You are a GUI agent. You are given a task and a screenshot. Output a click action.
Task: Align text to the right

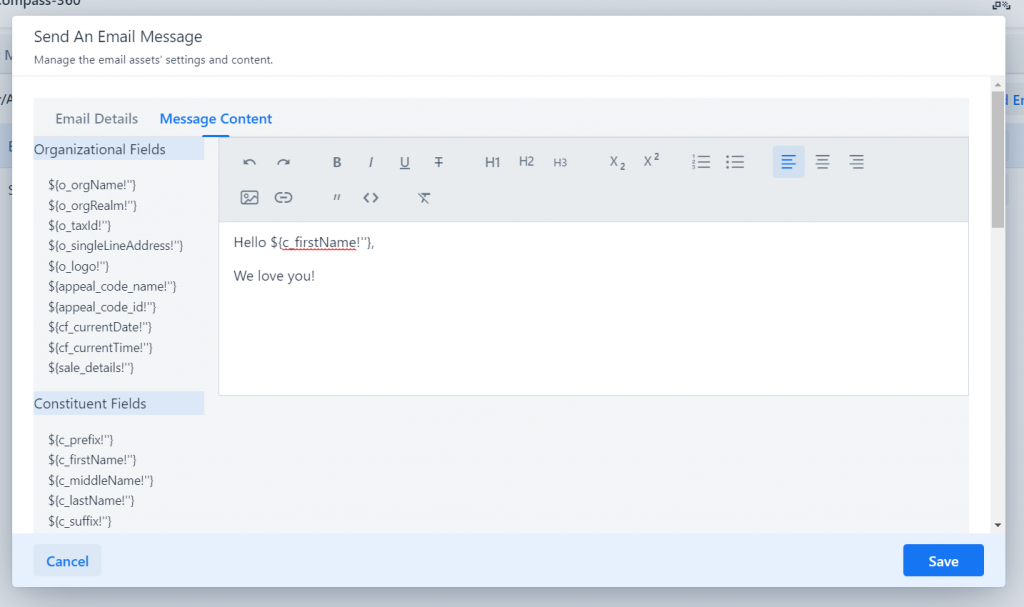pos(857,162)
